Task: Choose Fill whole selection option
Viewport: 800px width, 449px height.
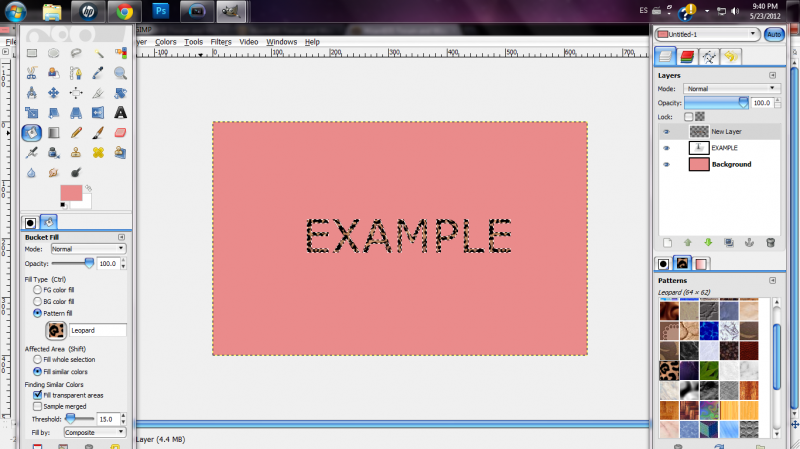Action: coord(37,359)
